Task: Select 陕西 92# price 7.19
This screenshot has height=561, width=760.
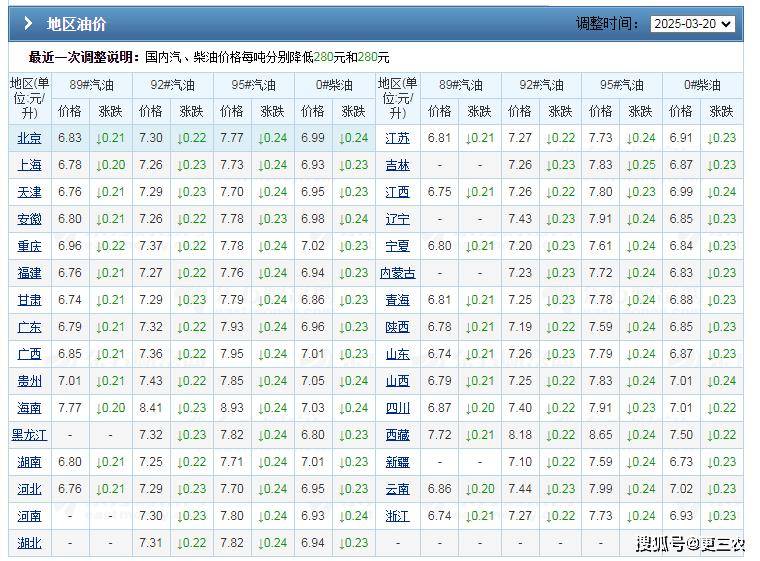Action: (520, 327)
